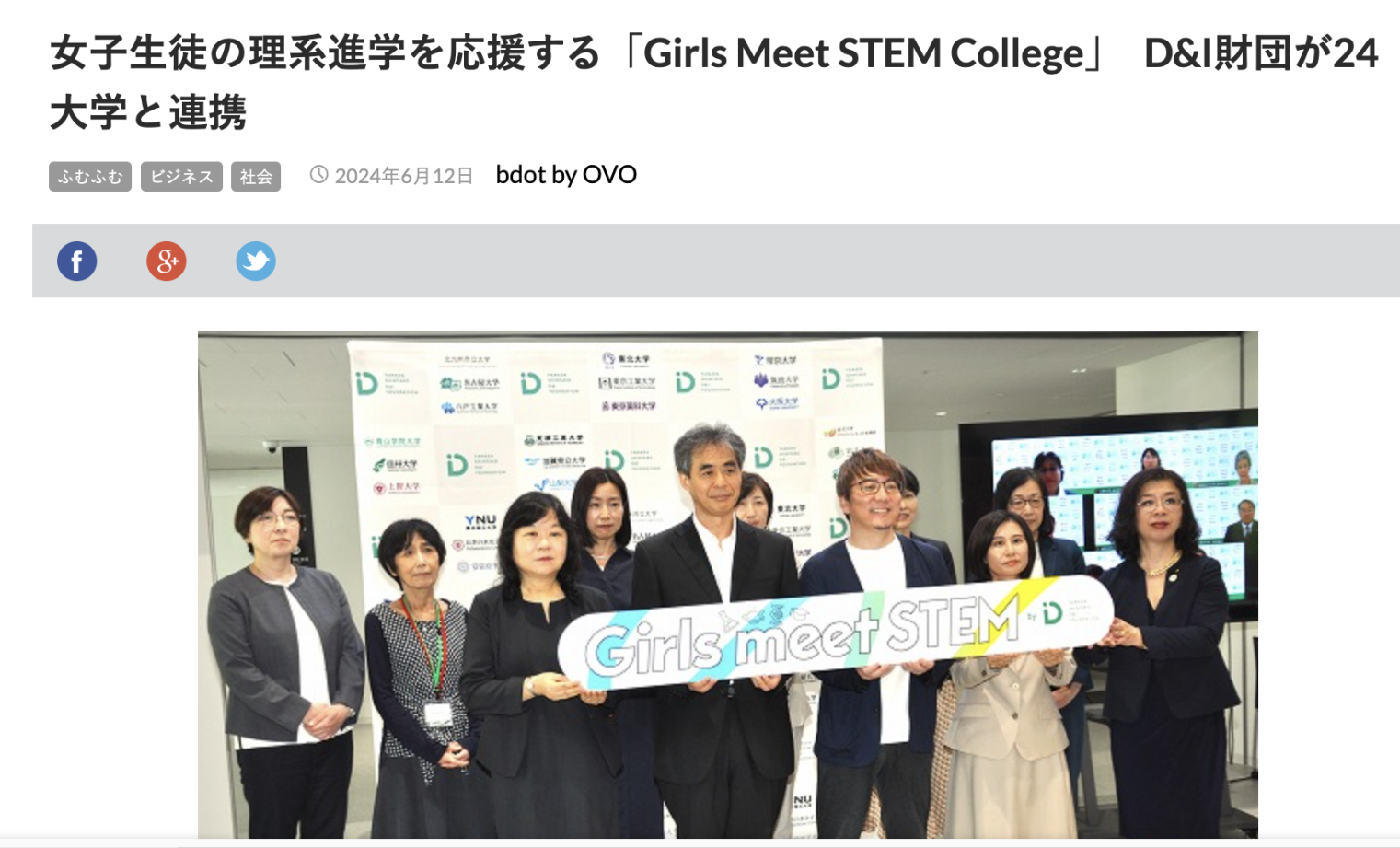Click the headline text 女子生徒の理系進学を応援する
This screenshot has height=848, width=1400.
pos(325,53)
